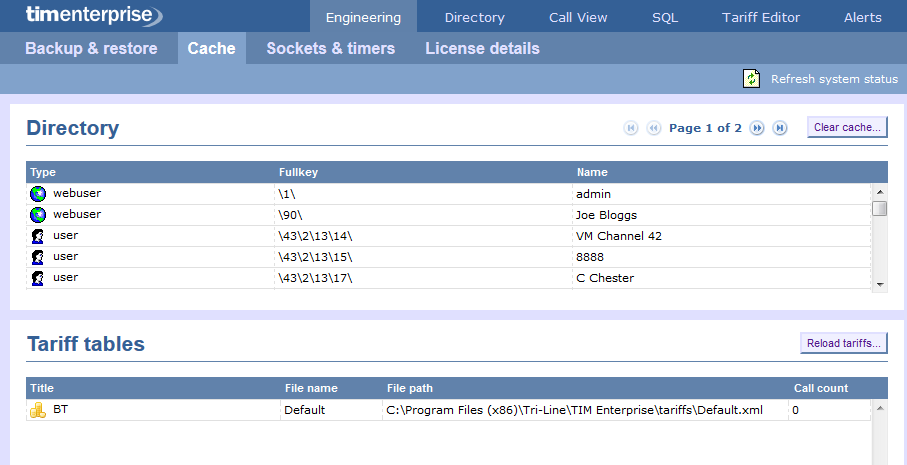Click the globe icon beside admin webuser
The width and height of the screenshot is (907, 465).
pyautogui.click(x=38, y=193)
